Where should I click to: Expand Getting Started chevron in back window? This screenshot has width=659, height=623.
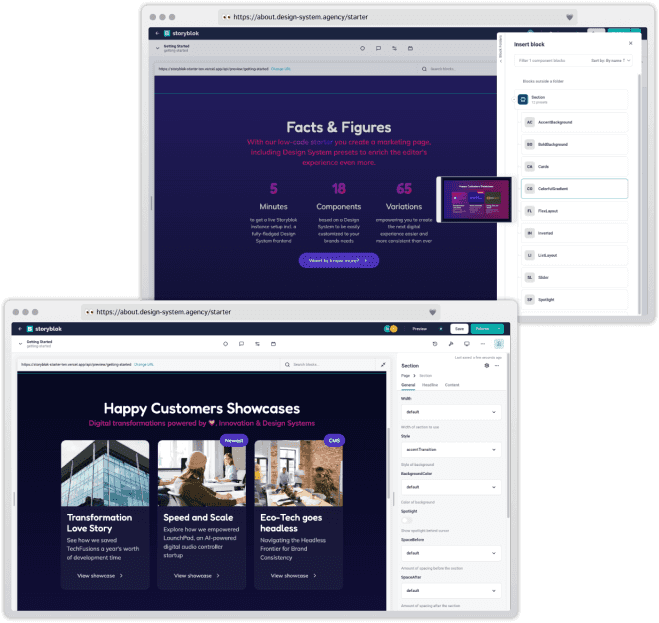pyautogui.click(x=157, y=48)
